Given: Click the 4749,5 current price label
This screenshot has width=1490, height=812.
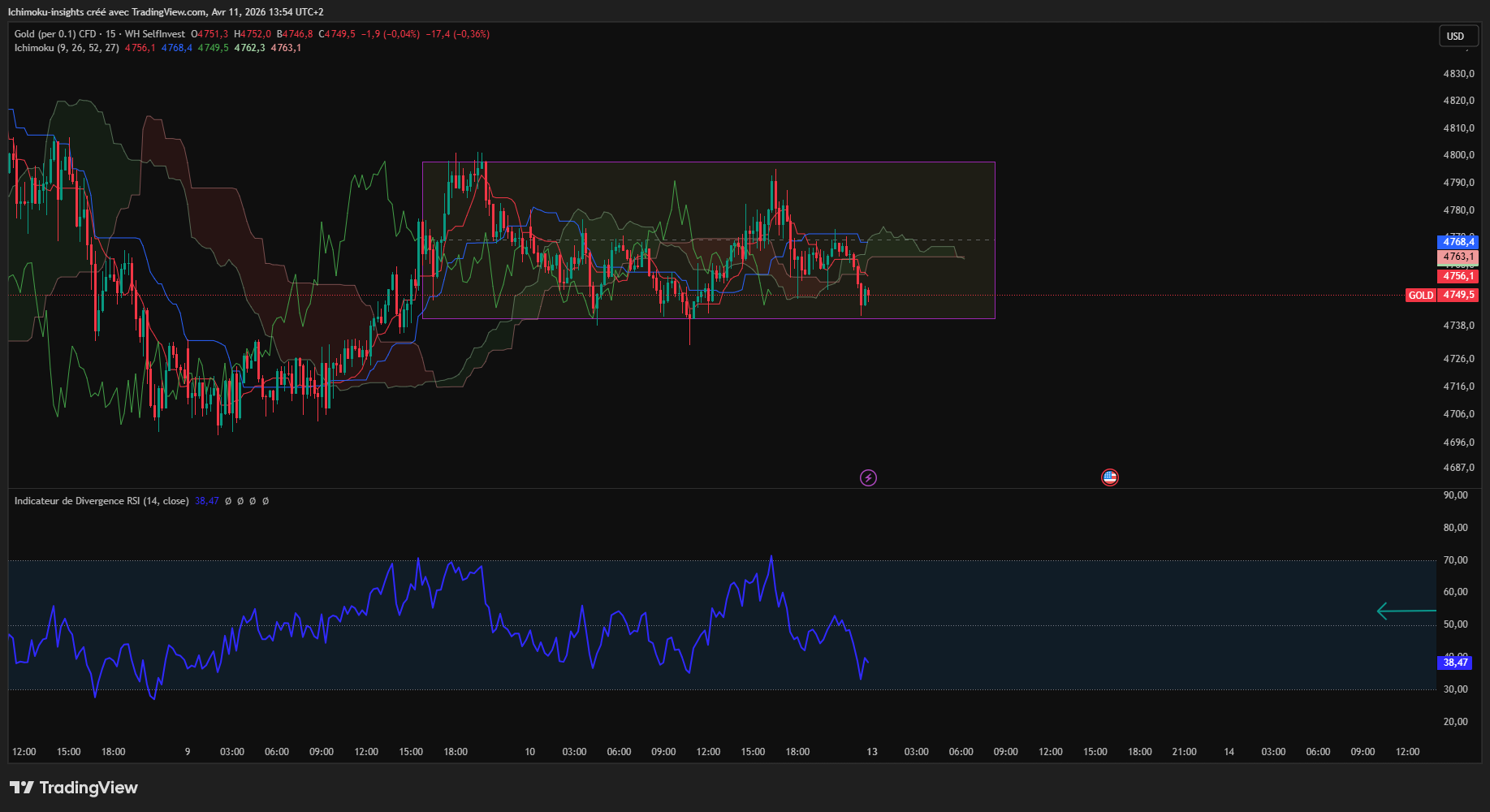Looking at the screenshot, I should [x=1458, y=296].
